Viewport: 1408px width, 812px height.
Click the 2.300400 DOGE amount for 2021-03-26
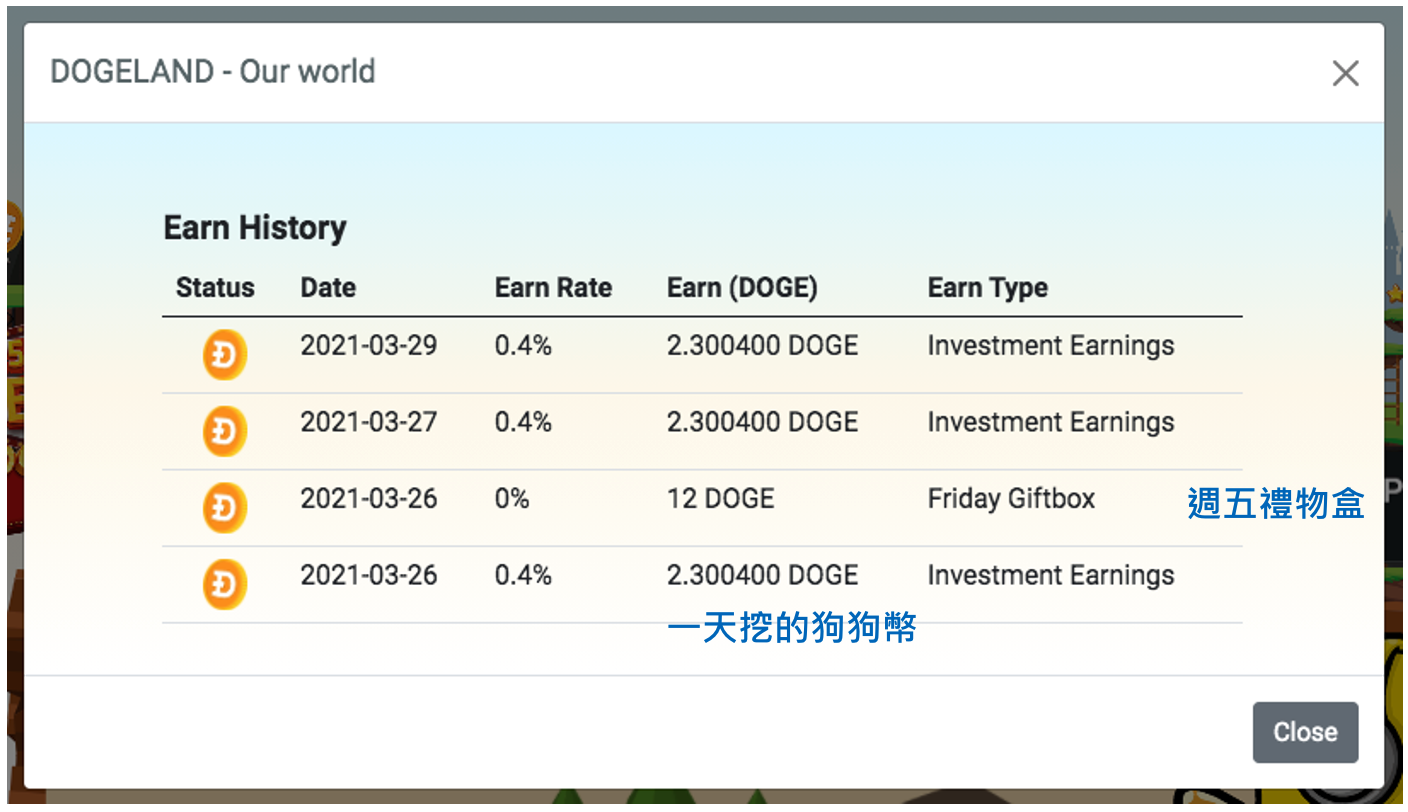point(762,575)
